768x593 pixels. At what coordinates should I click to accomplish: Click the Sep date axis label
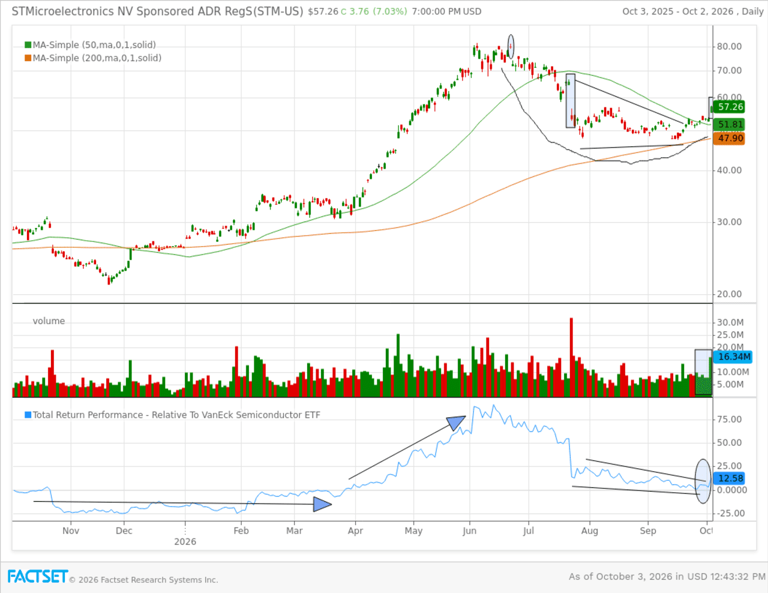(648, 531)
